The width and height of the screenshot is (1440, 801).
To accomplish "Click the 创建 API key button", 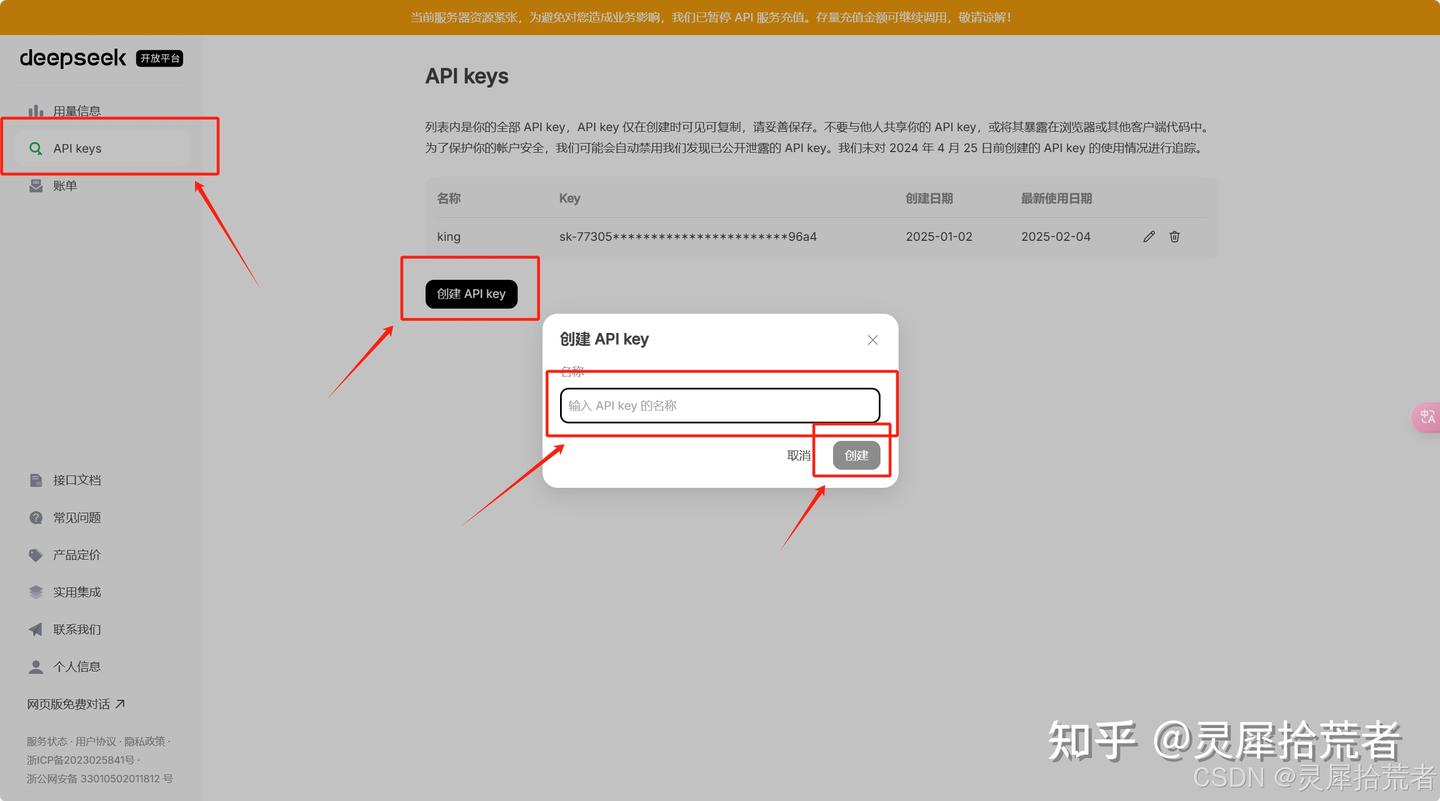I will (470, 293).
